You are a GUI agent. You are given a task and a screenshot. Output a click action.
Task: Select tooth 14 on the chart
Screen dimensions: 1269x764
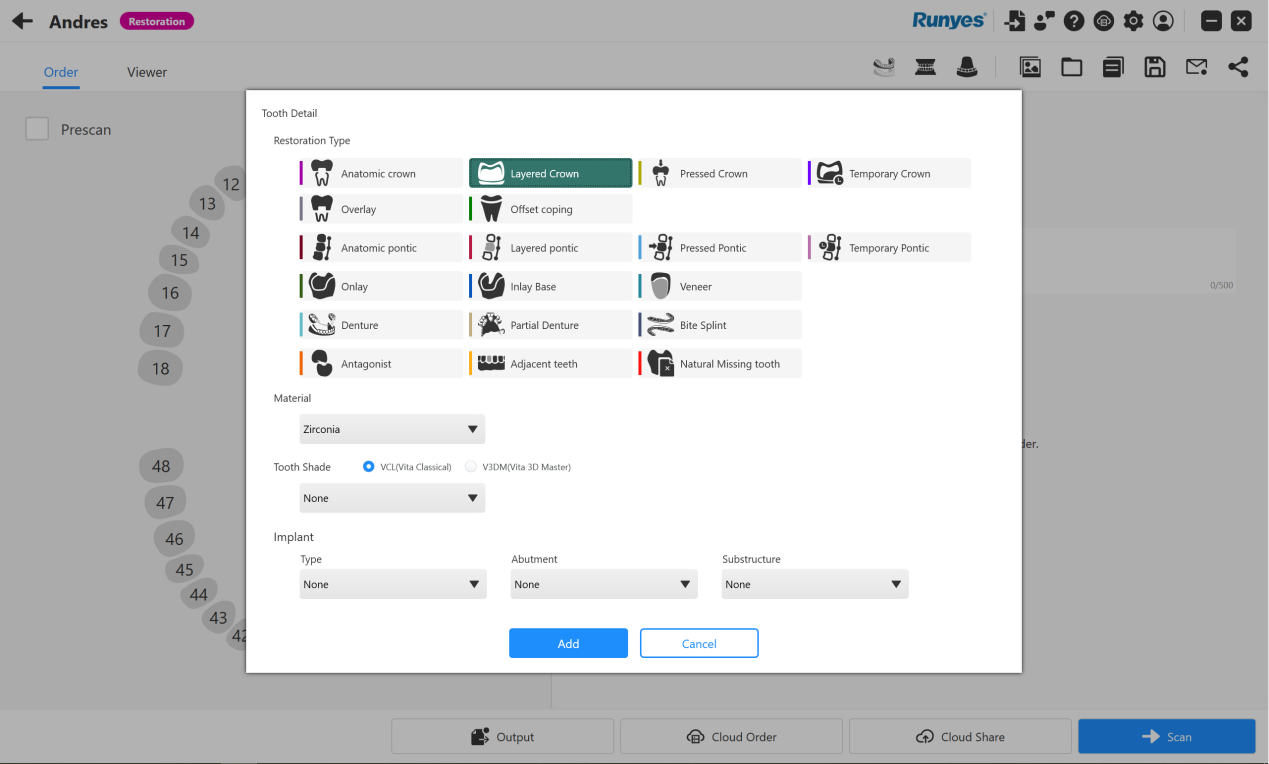[190, 233]
